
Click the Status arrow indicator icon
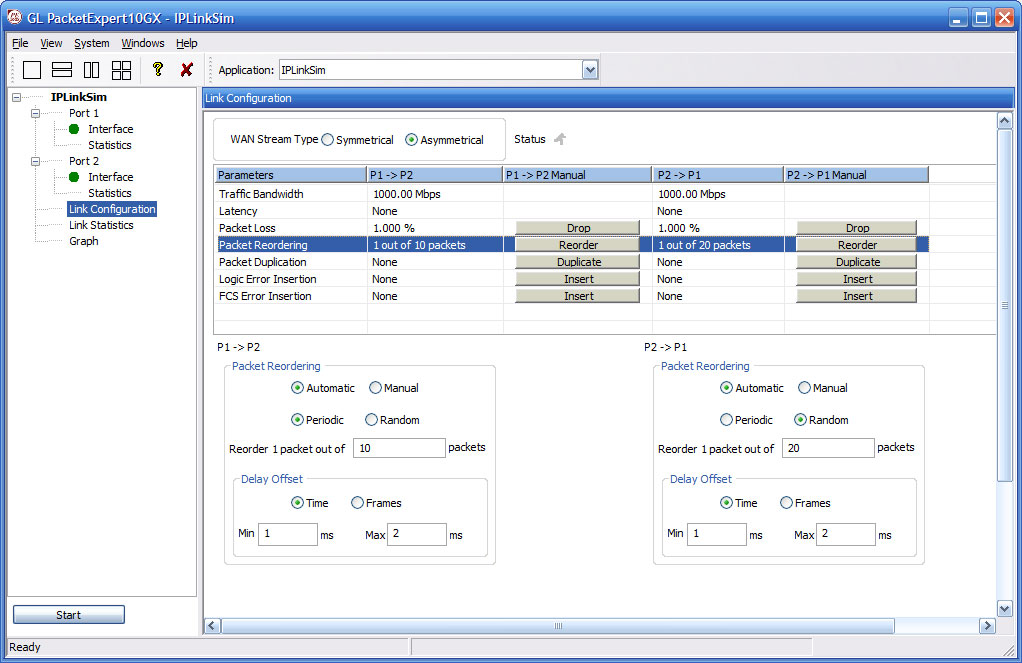560,139
